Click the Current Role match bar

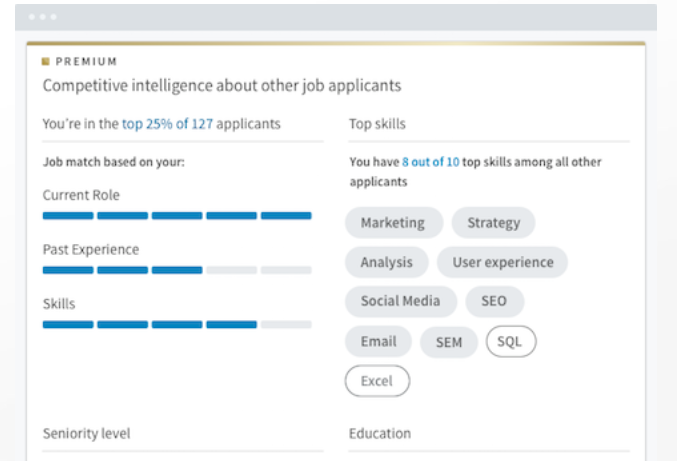coord(177,215)
